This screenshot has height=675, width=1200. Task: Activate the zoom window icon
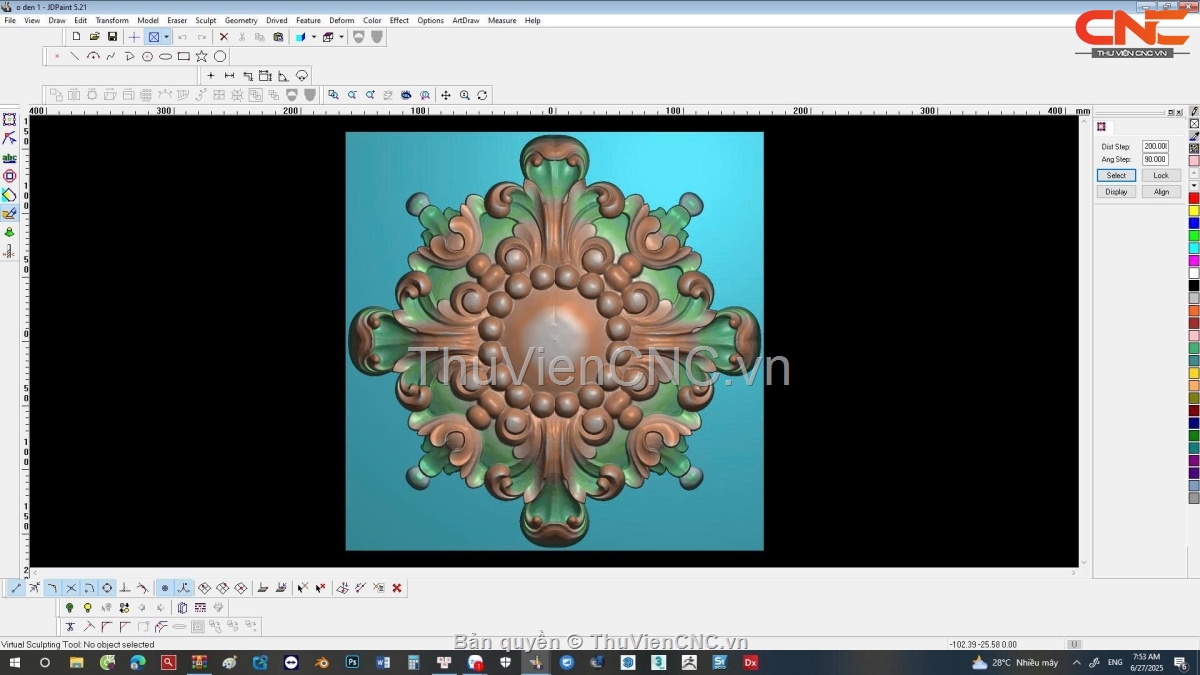333,95
